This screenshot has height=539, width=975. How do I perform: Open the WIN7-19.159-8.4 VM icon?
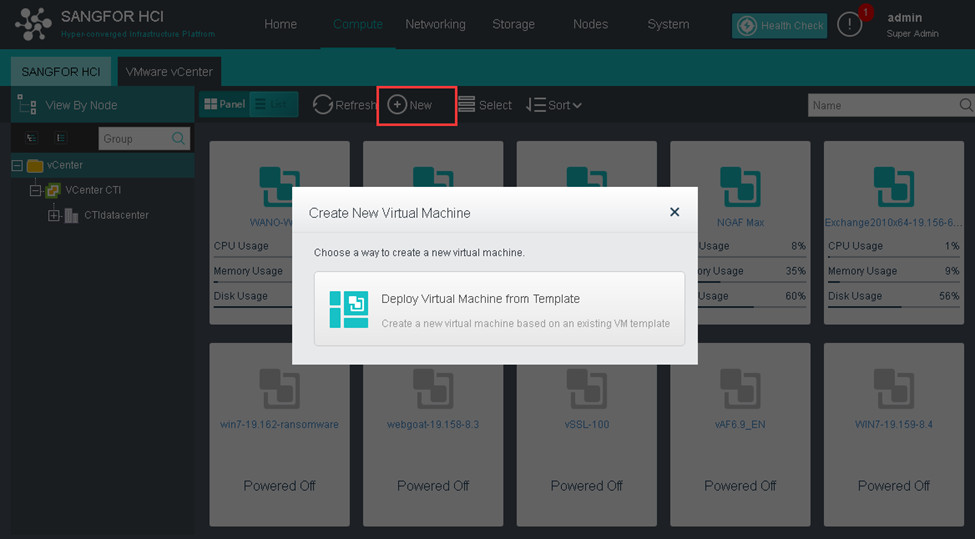894,389
